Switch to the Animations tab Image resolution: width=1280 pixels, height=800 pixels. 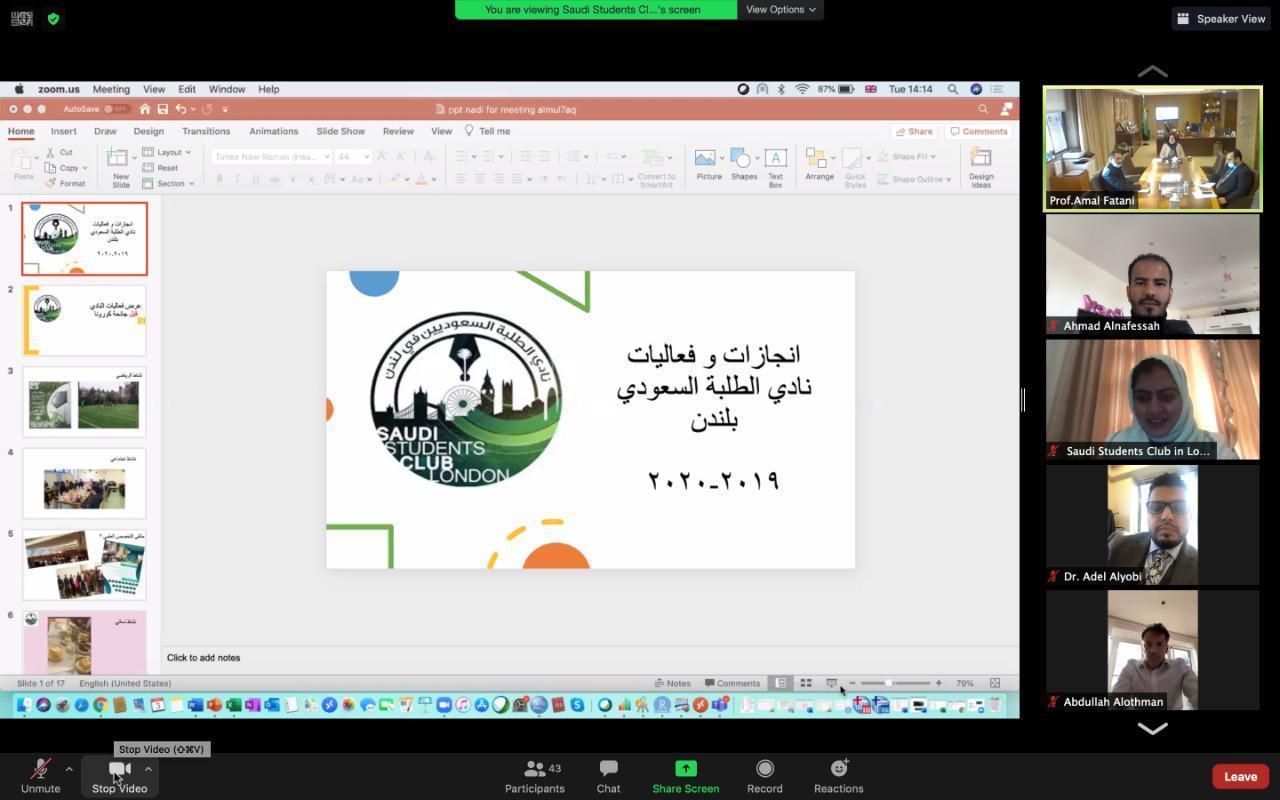pyautogui.click(x=273, y=131)
